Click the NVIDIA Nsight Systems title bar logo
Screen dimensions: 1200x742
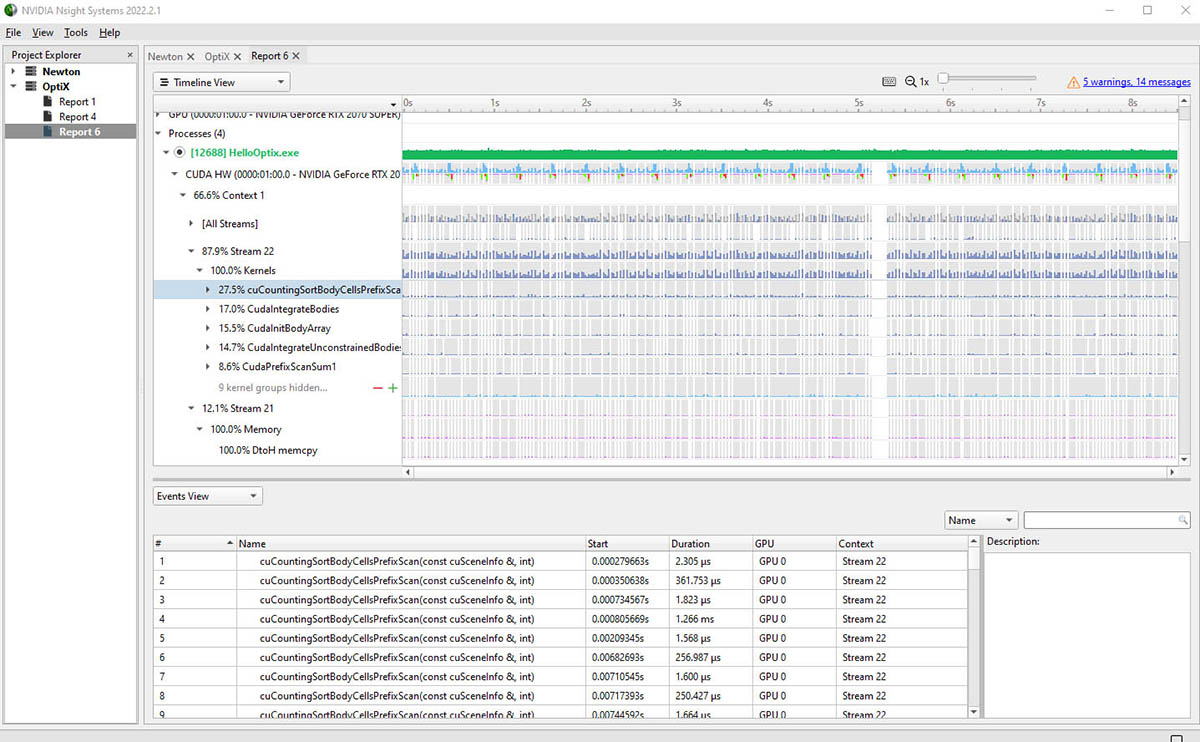coord(11,10)
